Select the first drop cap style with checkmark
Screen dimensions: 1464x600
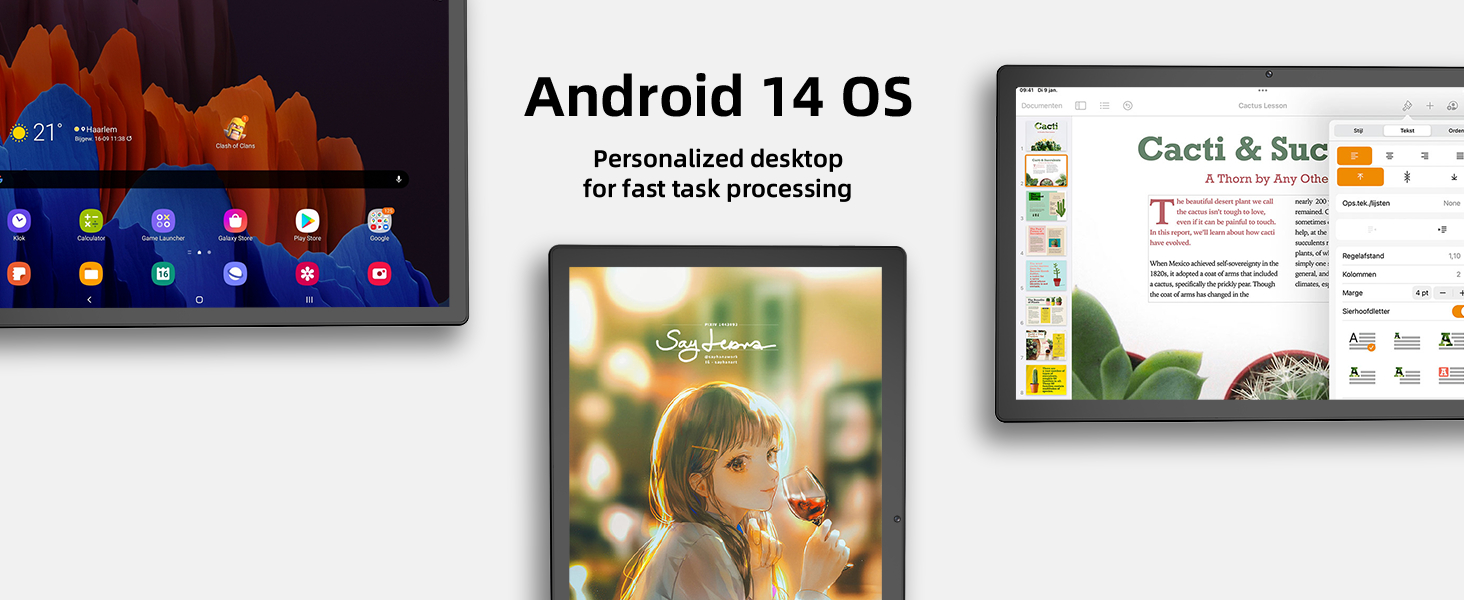(1362, 341)
